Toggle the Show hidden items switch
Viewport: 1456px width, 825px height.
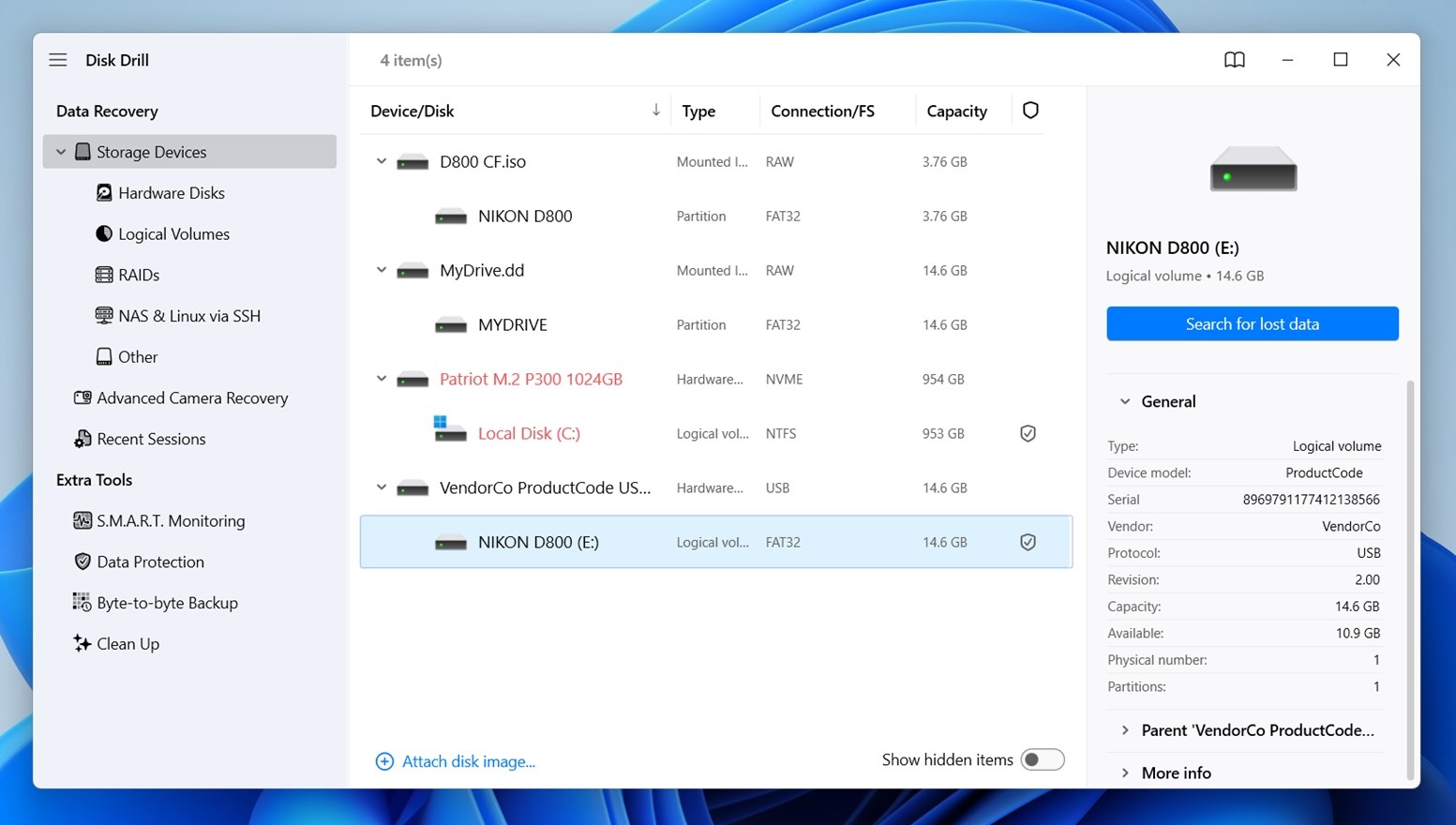click(1043, 759)
